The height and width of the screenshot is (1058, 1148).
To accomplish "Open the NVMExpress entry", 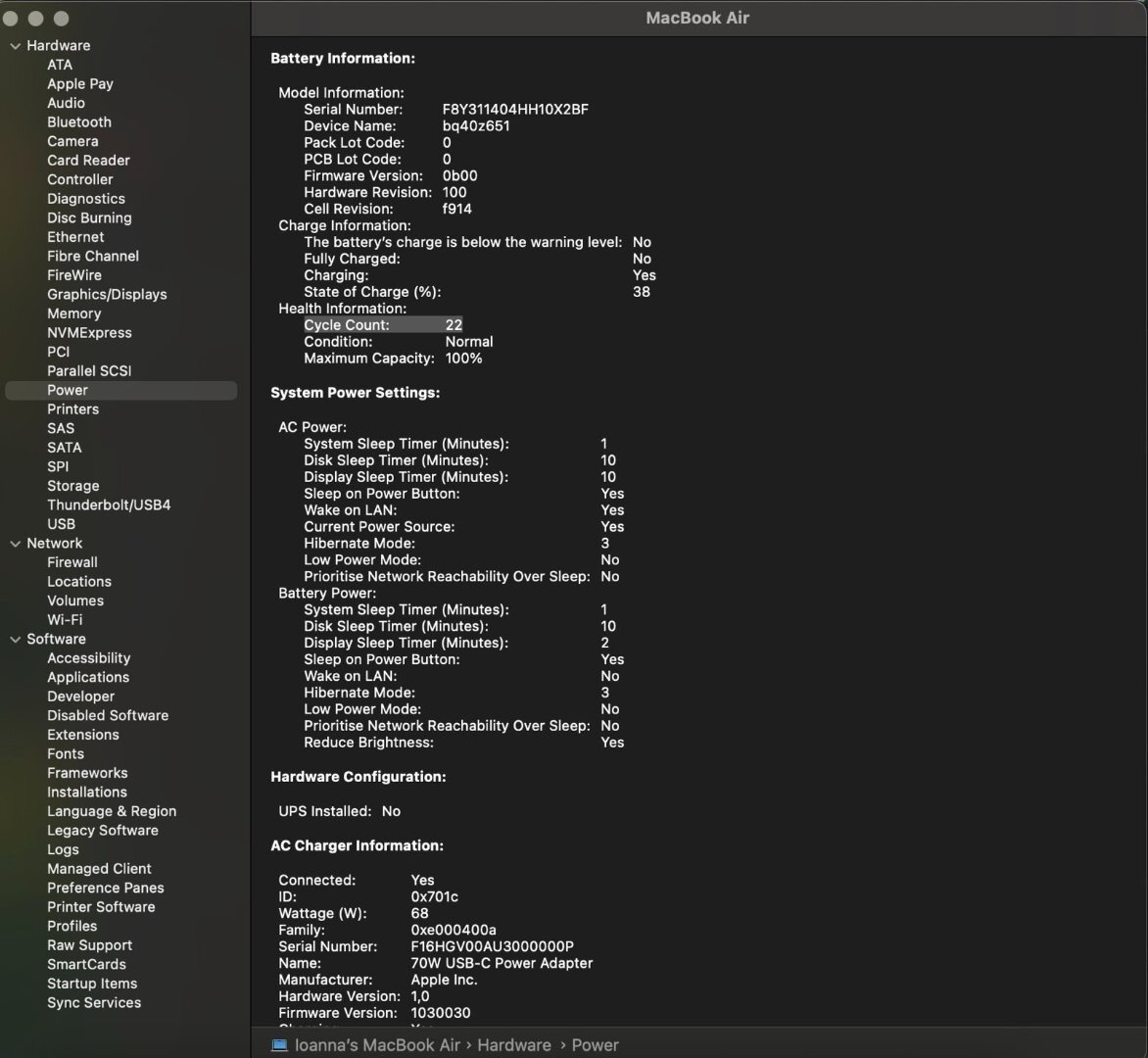I will pos(89,332).
